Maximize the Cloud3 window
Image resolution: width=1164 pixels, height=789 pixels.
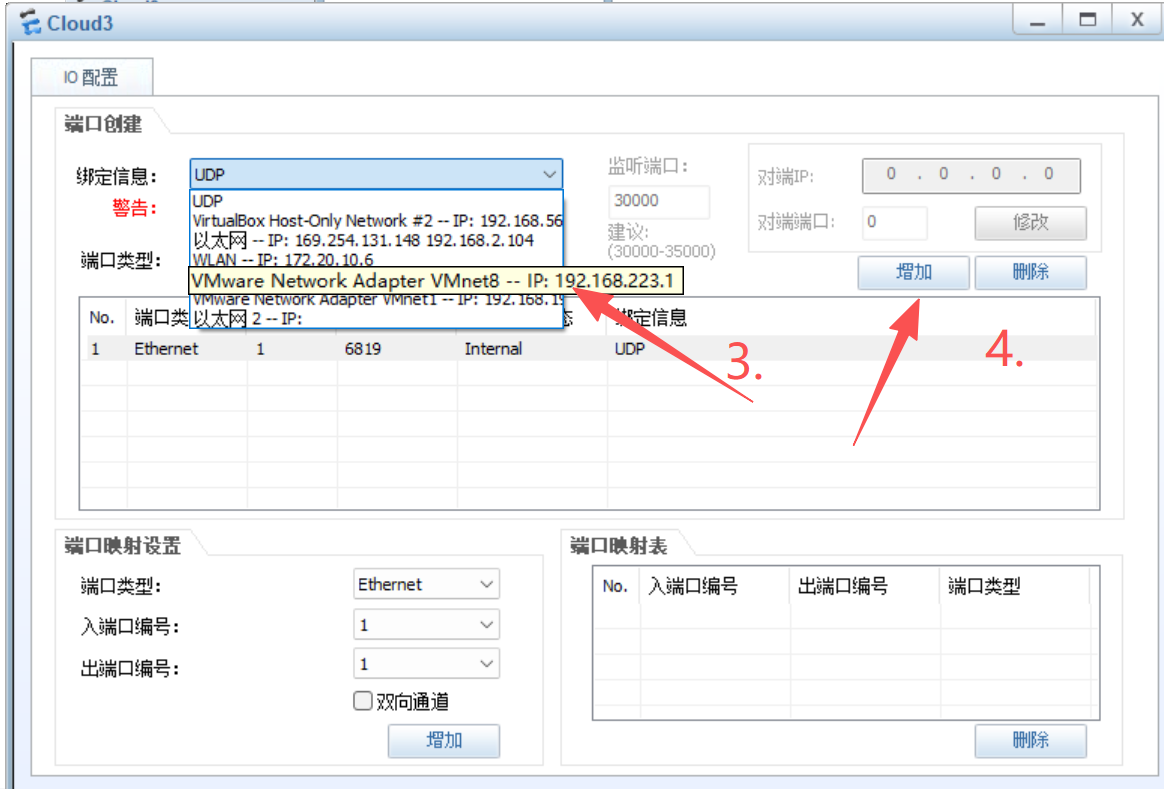(1088, 20)
